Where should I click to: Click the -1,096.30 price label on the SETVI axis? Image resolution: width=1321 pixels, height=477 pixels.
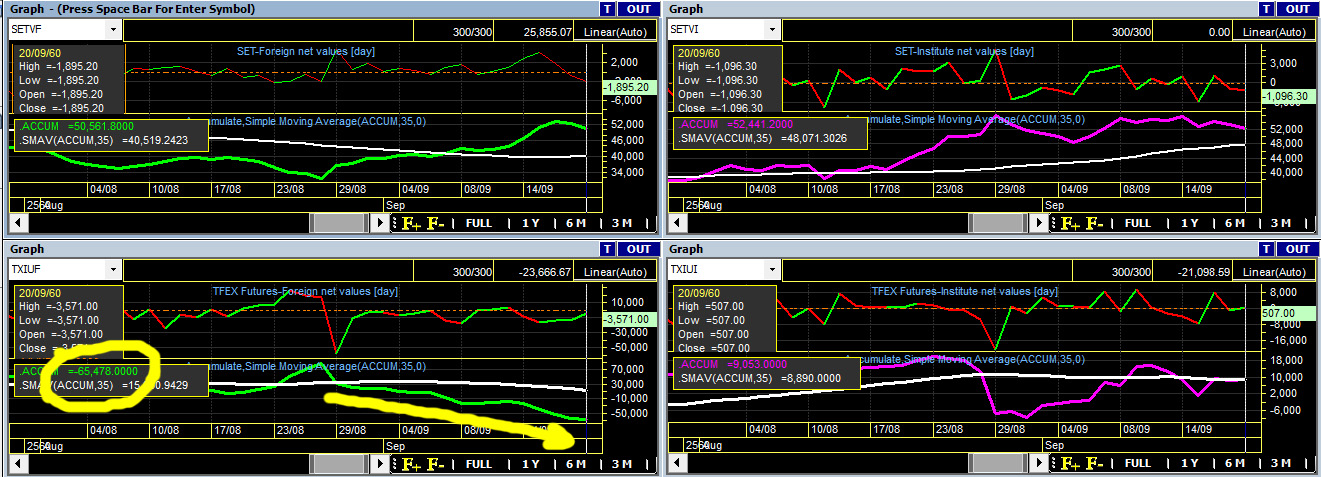tap(1288, 95)
